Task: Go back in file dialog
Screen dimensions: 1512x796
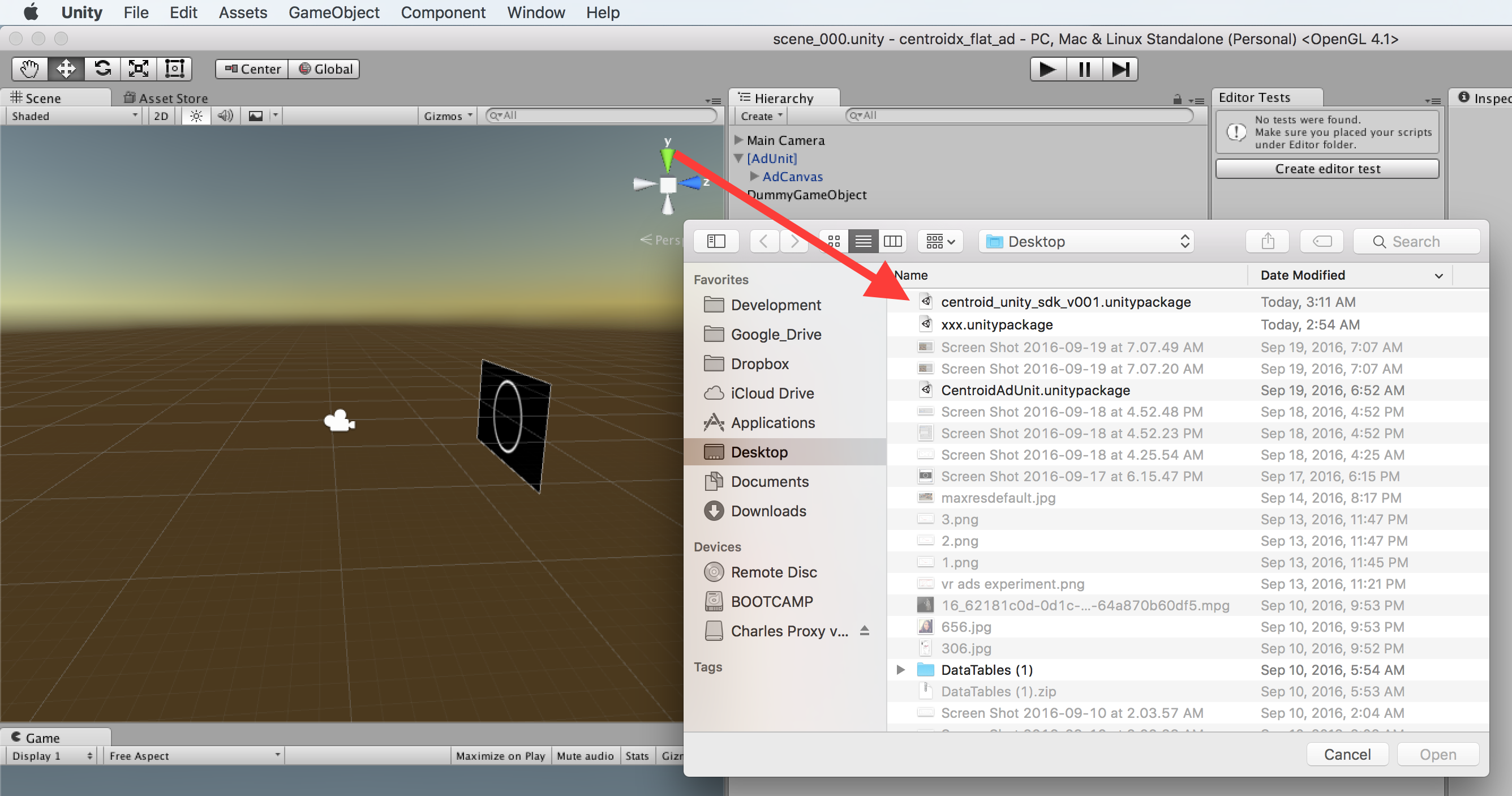Action: [x=764, y=241]
